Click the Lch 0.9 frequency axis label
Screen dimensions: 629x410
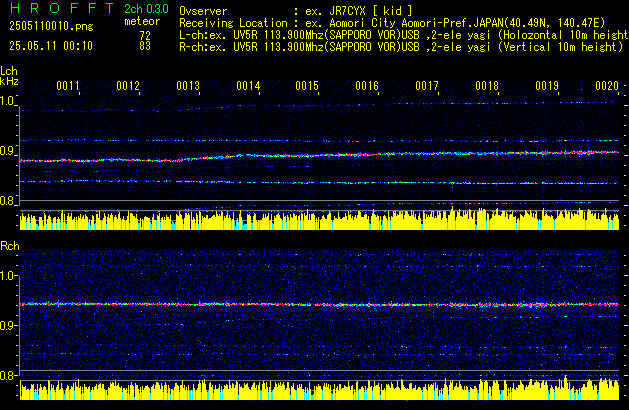coord(7,151)
